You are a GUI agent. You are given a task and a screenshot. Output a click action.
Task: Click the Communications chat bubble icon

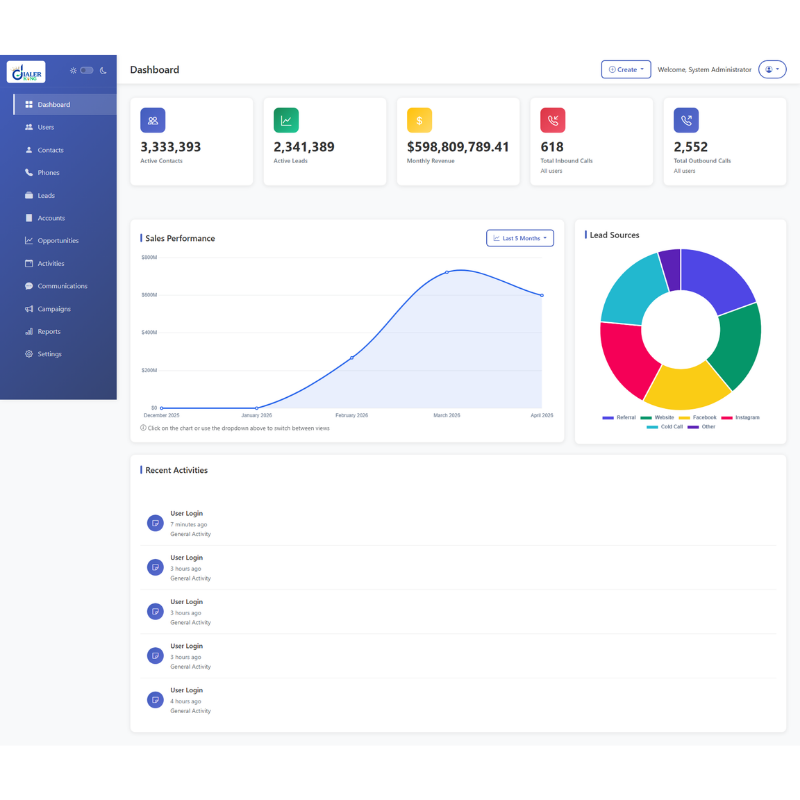[29, 286]
